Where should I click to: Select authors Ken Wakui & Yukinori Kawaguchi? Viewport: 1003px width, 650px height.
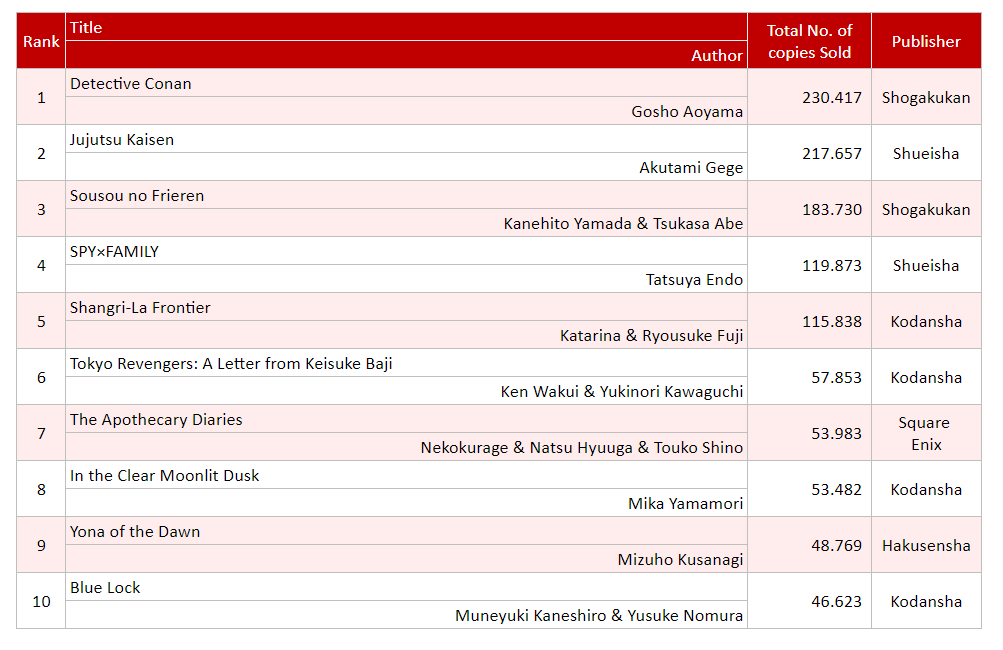click(x=622, y=392)
